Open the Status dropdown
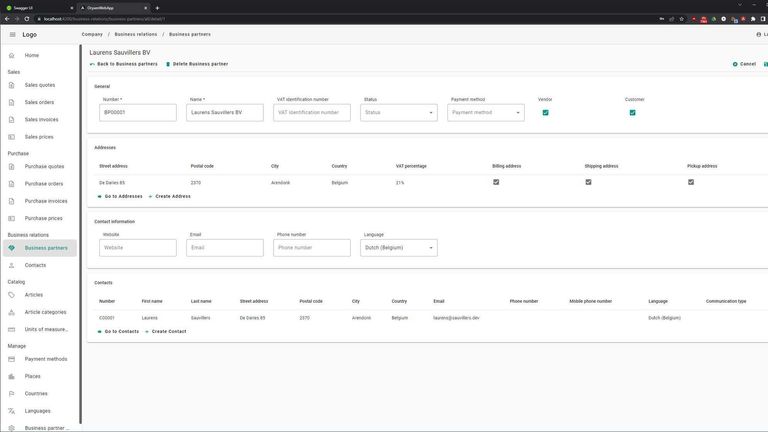Viewport: 768px width, 432px height. [399, 113]
